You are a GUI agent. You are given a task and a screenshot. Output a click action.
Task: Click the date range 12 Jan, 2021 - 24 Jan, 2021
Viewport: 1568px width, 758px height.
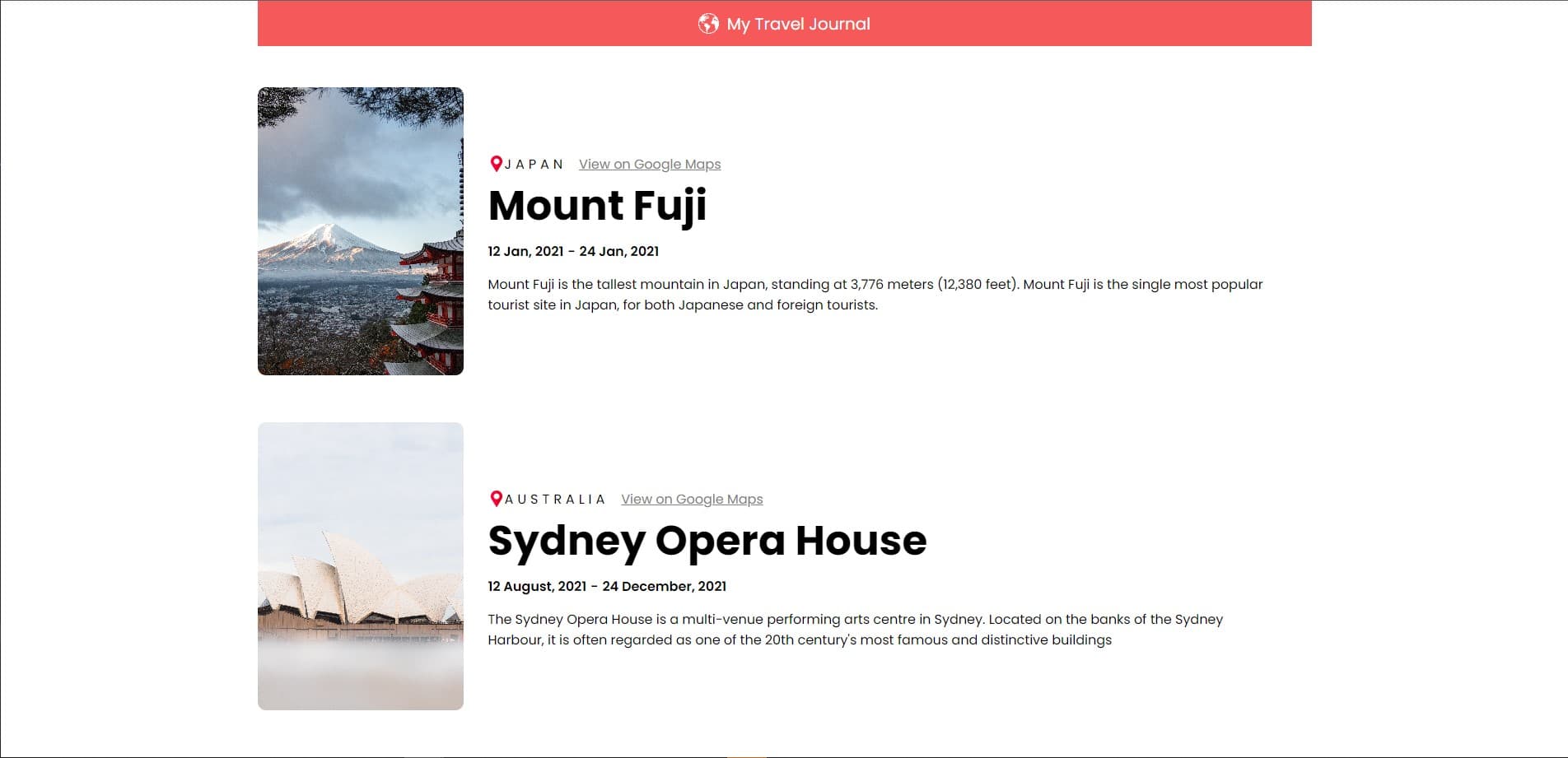coord(573,251)
